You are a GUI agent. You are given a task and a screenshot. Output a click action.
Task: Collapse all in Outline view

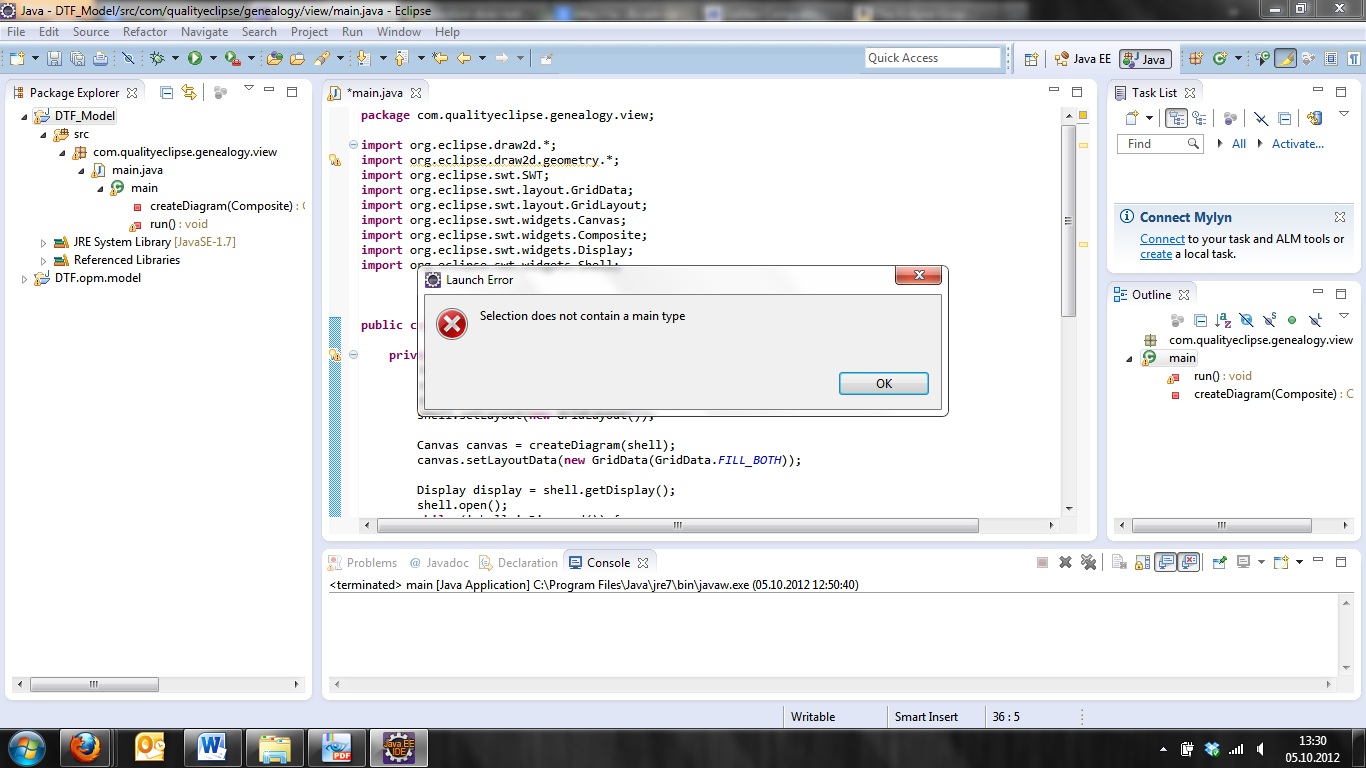(1200, 320)
